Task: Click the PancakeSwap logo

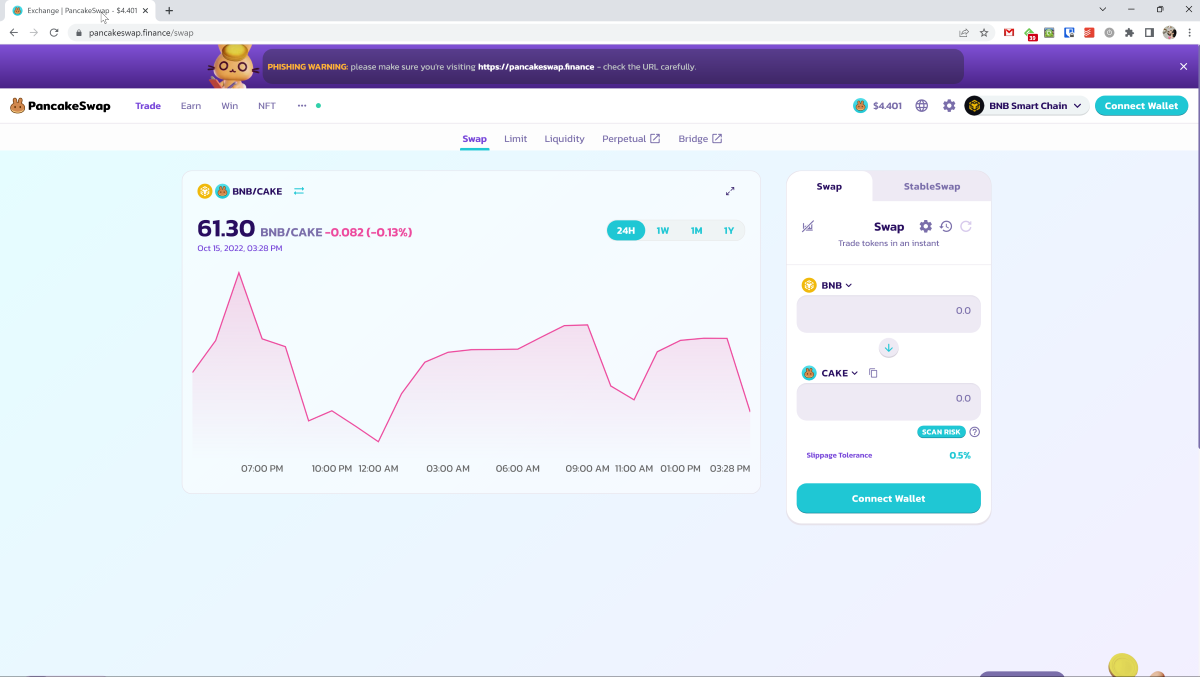Action: 60,106
